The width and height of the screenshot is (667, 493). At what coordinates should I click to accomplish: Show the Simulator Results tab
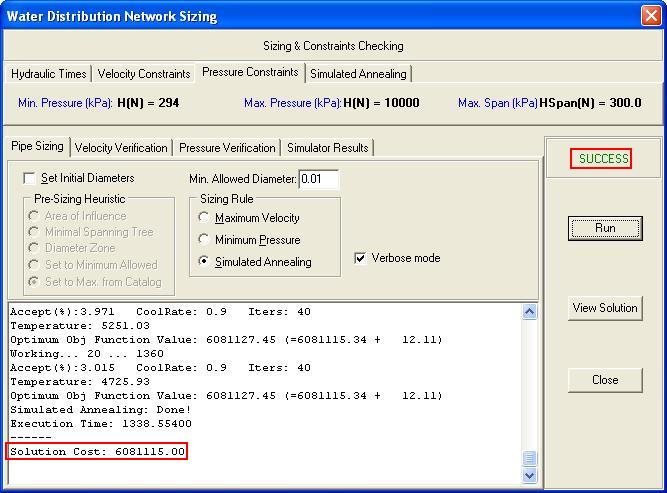point(328,148)
